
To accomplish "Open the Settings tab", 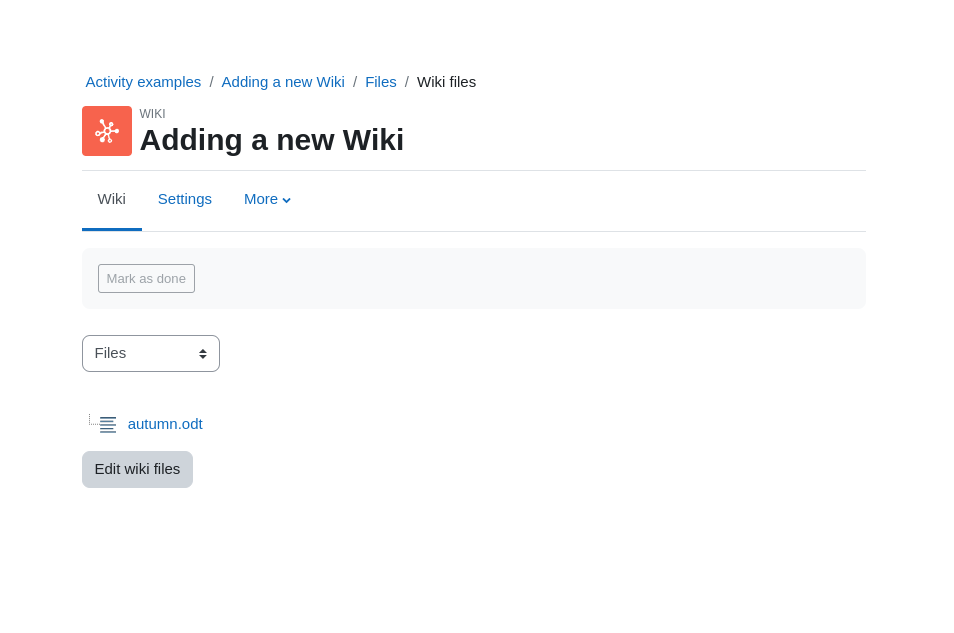I will click(185, 199).
